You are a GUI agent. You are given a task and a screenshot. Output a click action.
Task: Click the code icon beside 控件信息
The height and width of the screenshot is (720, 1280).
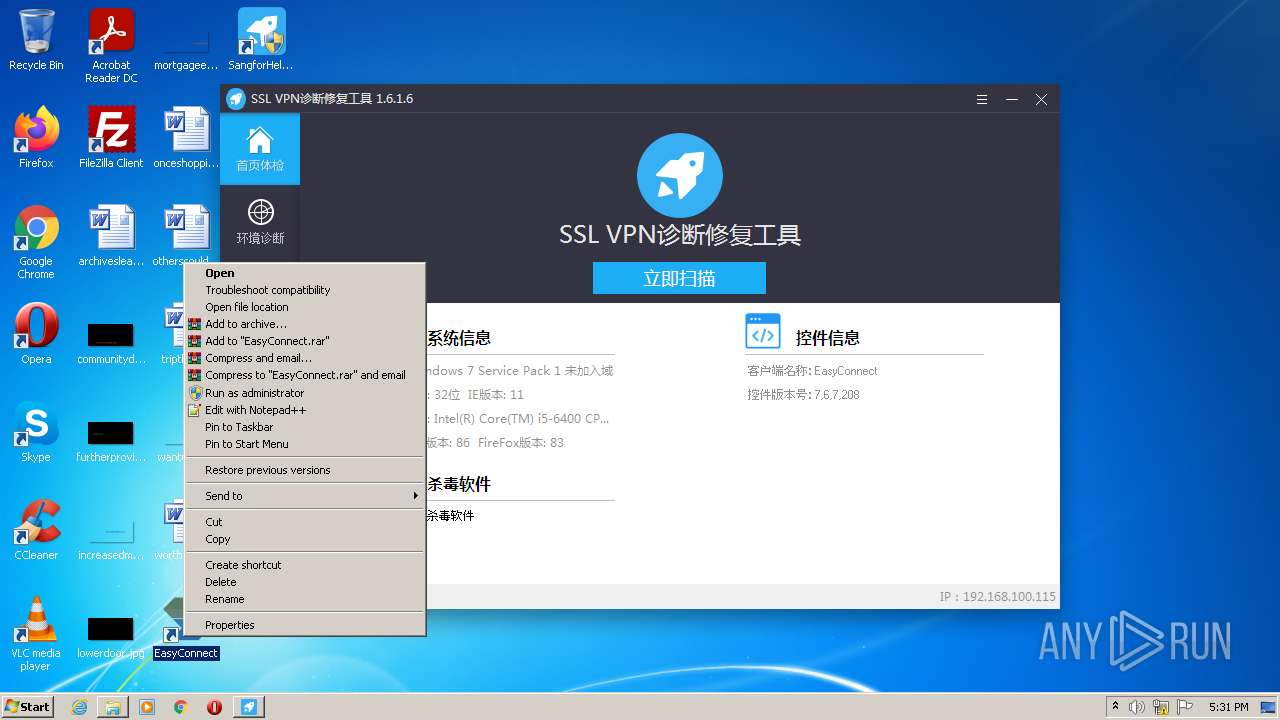tap(763, 331)
